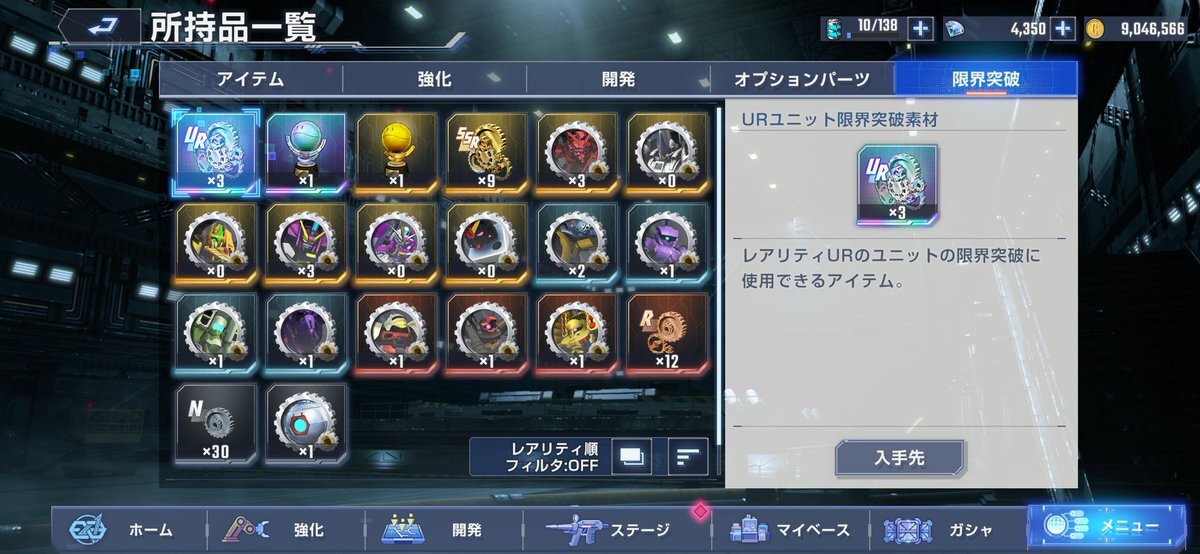
Task: Select the white Haro ball item ×1
Action: (x=306, y=422)
